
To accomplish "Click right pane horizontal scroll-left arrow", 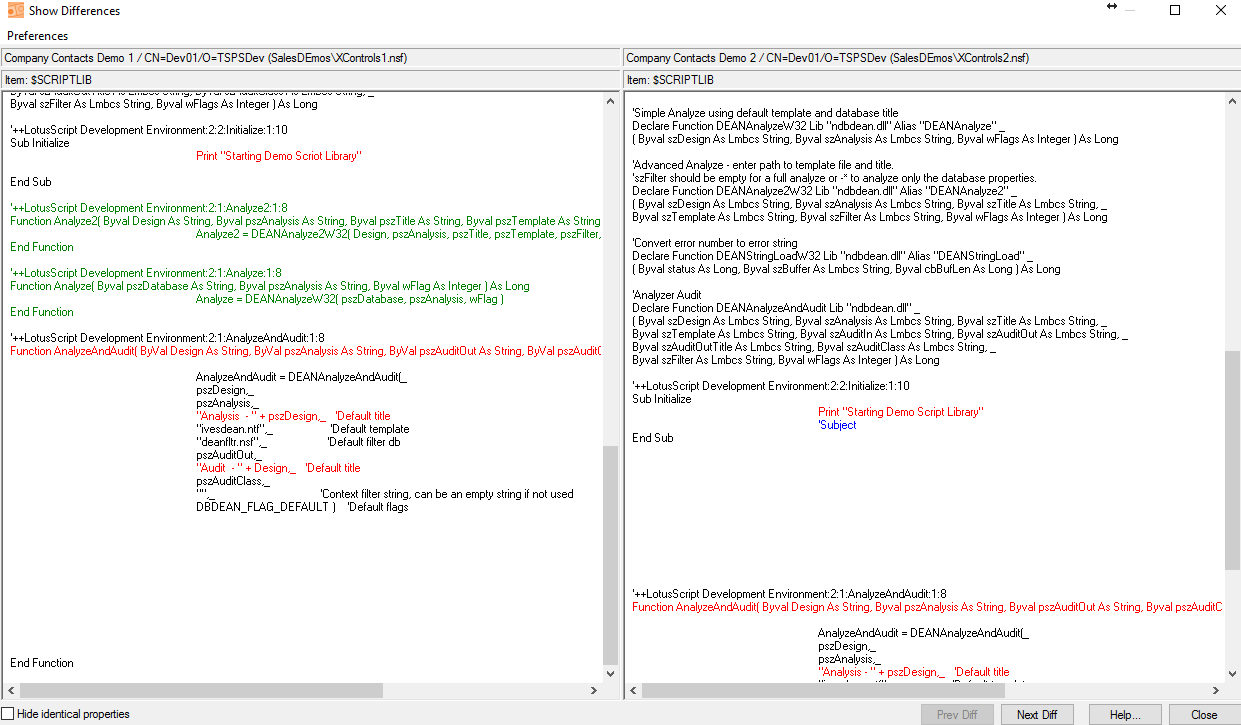I will click(633, 690).
